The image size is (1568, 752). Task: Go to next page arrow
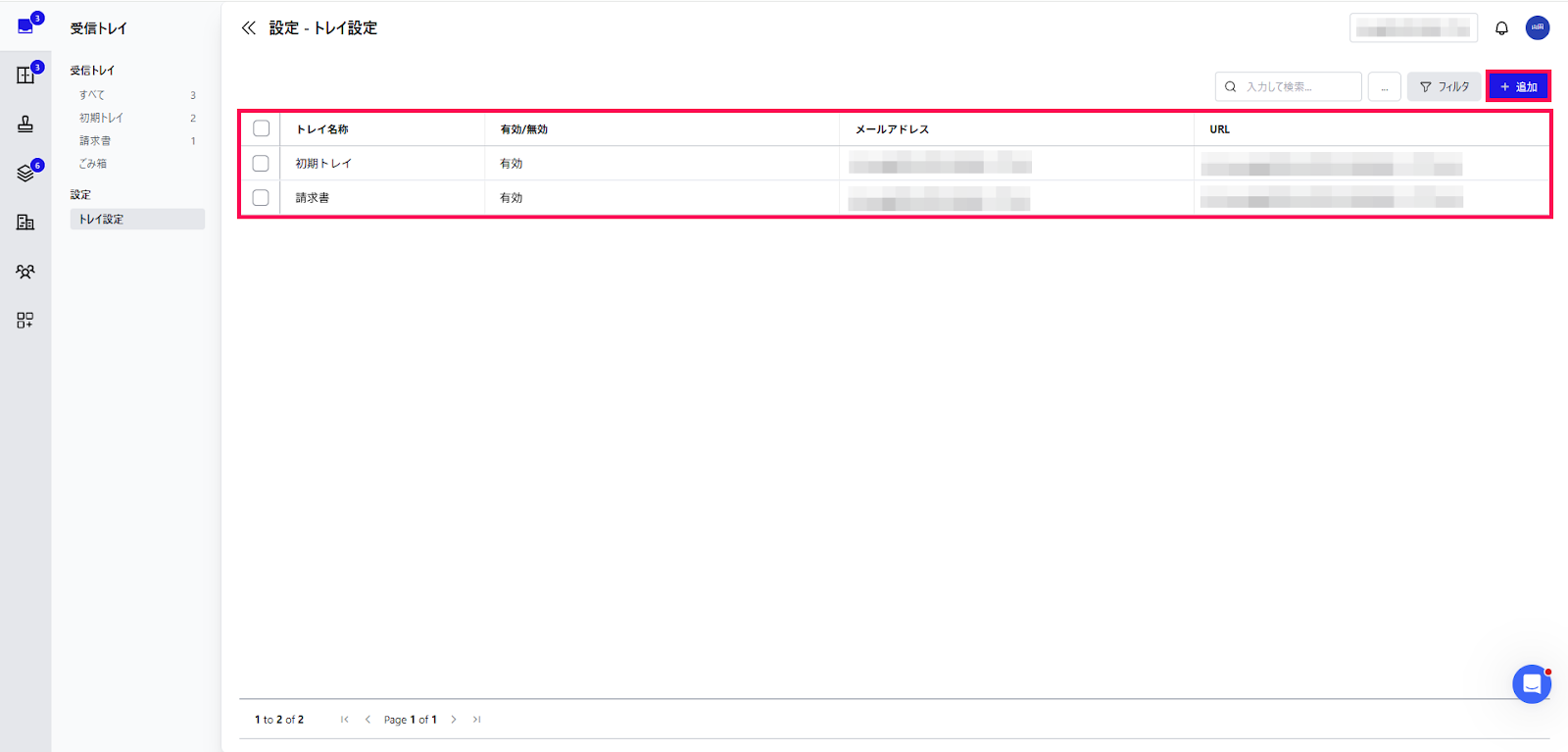pos(454,720)
